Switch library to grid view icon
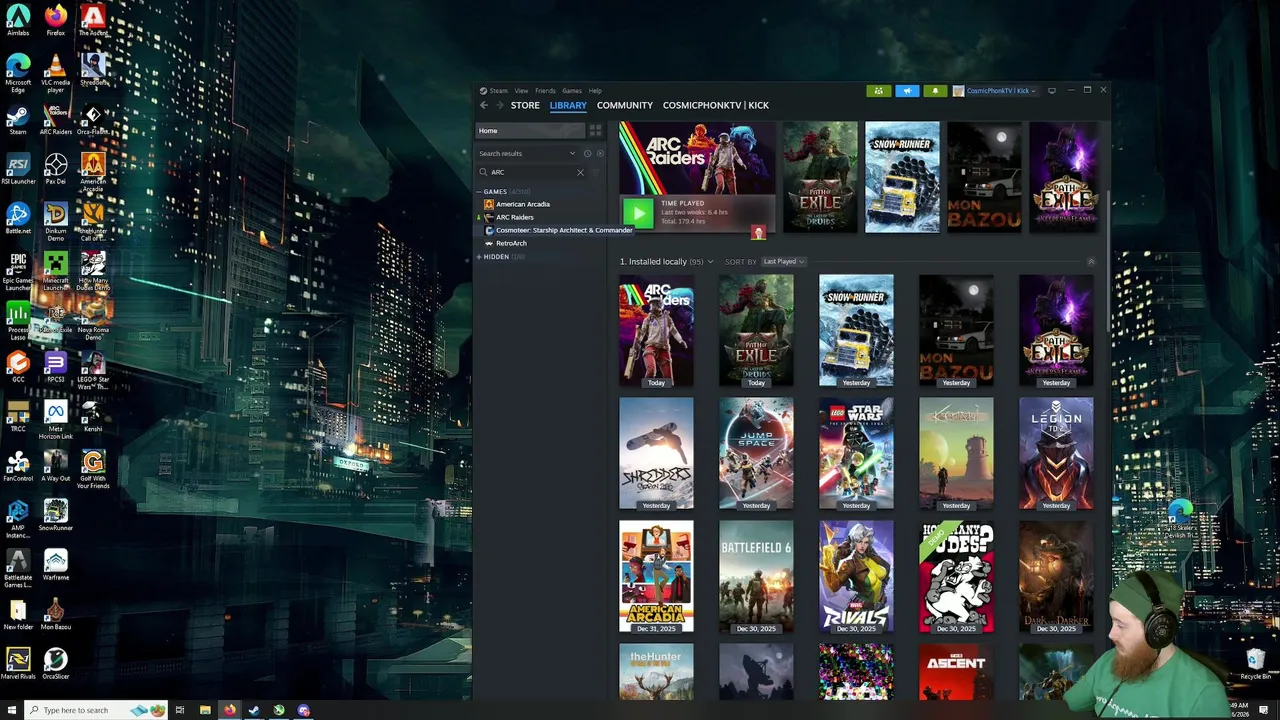This screenshot has width=1280, height=720. point(595,130)
